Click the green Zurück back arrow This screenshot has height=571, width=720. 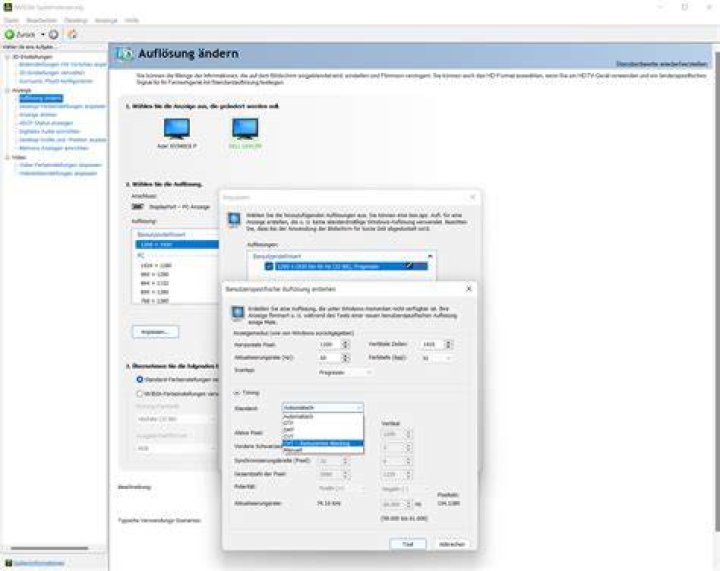[x=9, y=34]
